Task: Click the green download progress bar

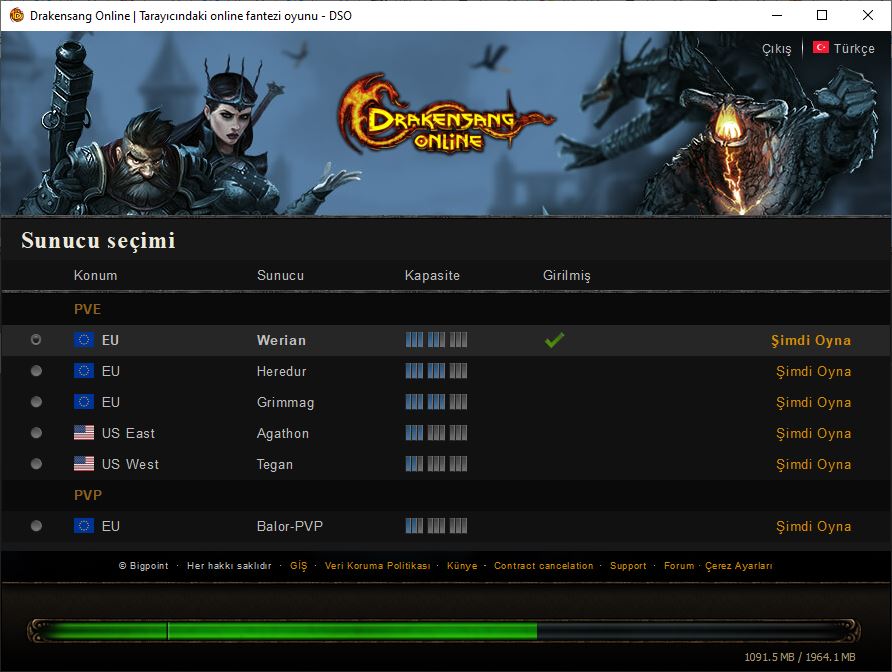Action: point(444,630)
